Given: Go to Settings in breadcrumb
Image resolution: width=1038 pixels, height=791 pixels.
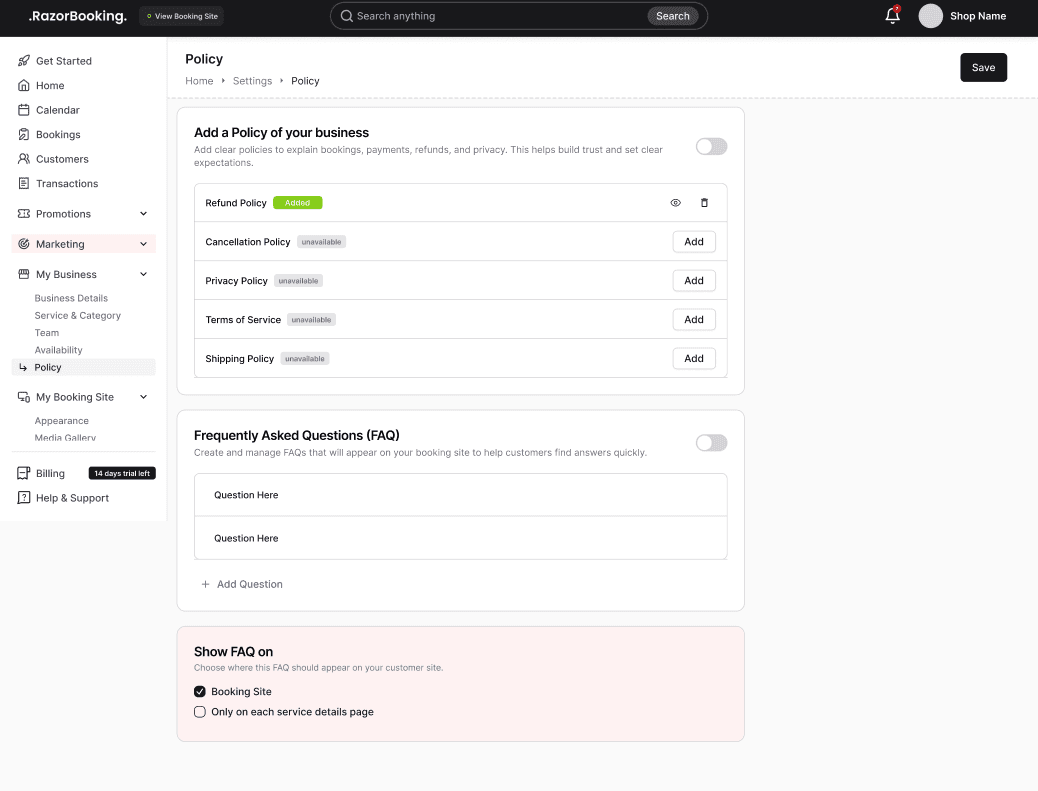Looking at the screenshot, I should coord(252,81).
